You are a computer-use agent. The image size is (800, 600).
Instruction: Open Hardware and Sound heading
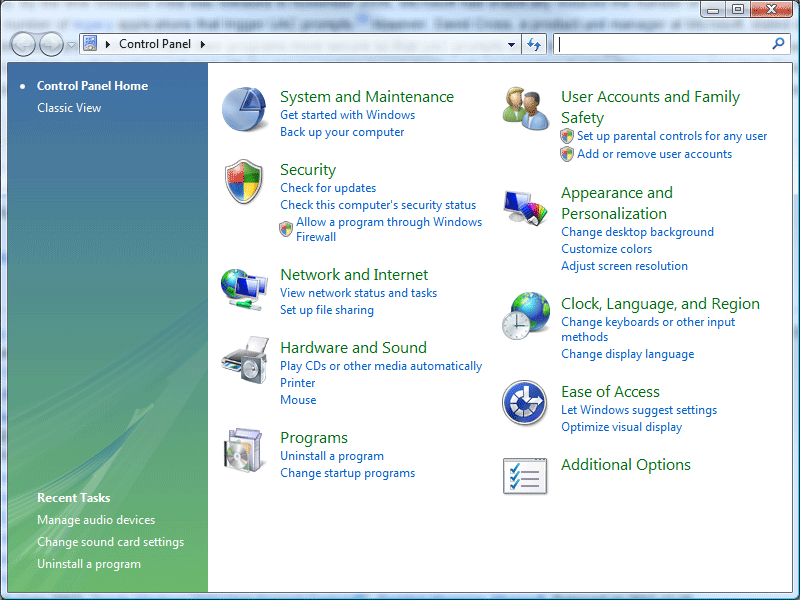click(x=353, y=347)
